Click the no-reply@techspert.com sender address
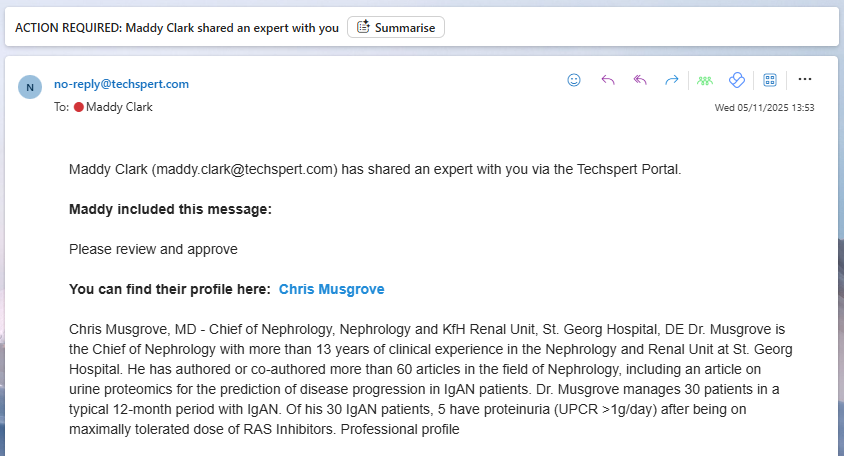 121,84
